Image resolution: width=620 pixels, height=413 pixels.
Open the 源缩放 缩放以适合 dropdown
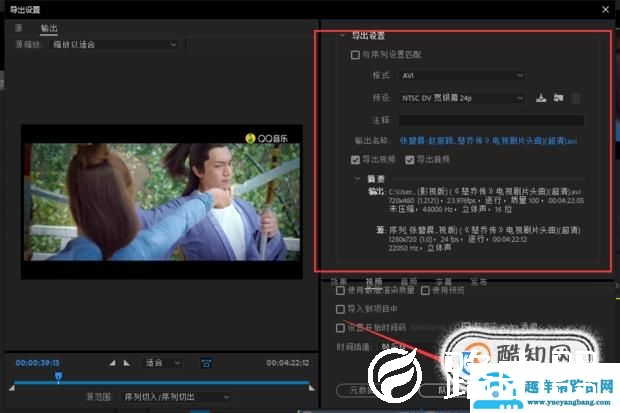pyautogui.click(x=114, y=45)
